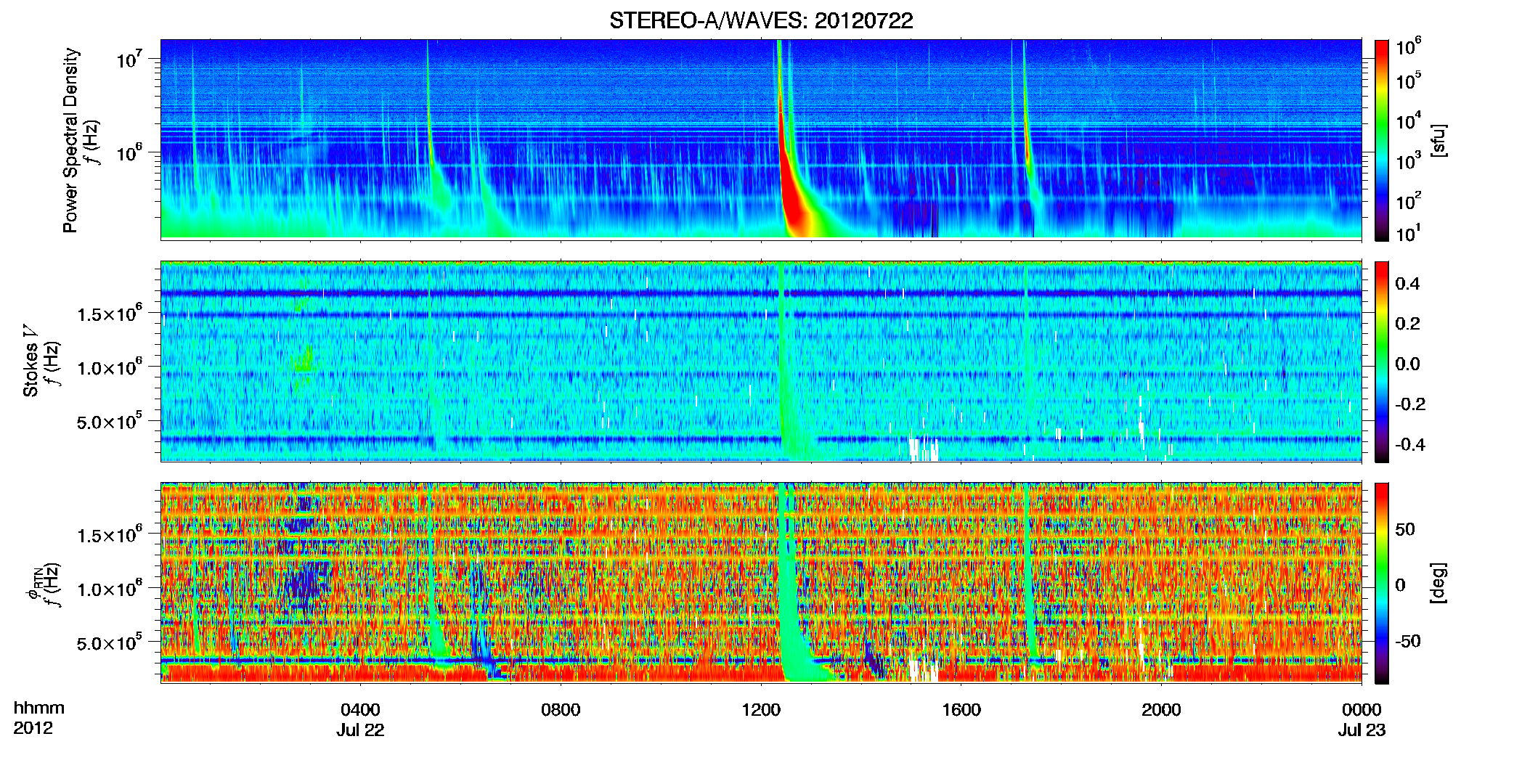This screenshot has width=1522, height=784.
Task: Click the 10^1 label on sfu color bar
Action: coord(1409,232)
